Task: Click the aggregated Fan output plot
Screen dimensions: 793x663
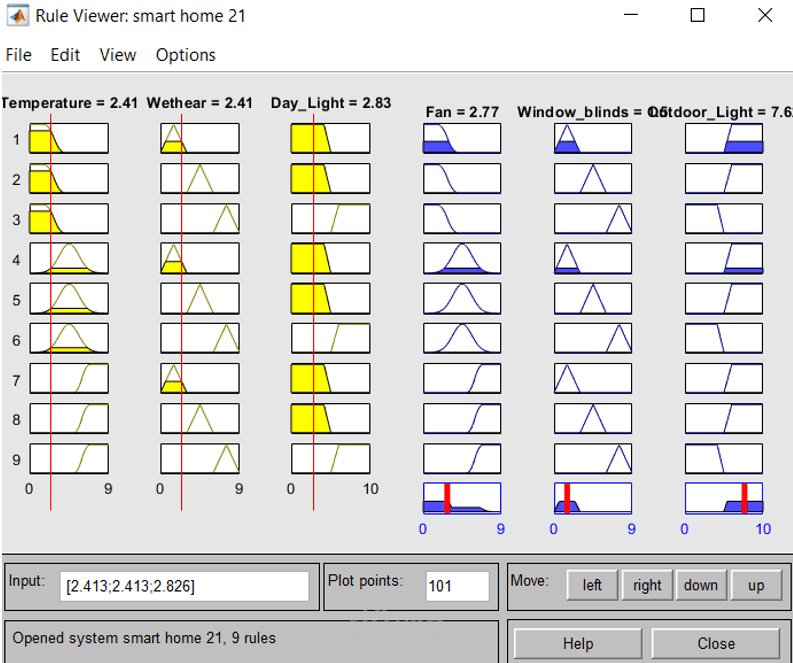Action: (x=462, y=499)
